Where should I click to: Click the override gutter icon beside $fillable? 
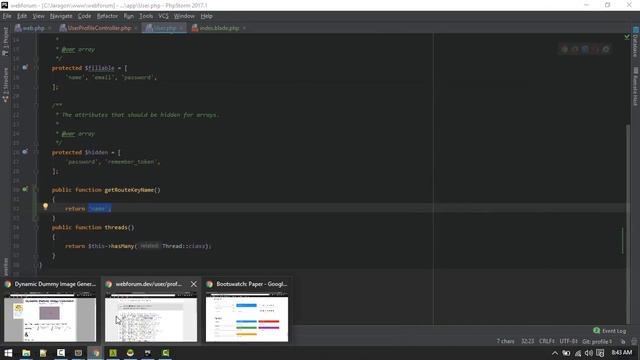(25, 67)
